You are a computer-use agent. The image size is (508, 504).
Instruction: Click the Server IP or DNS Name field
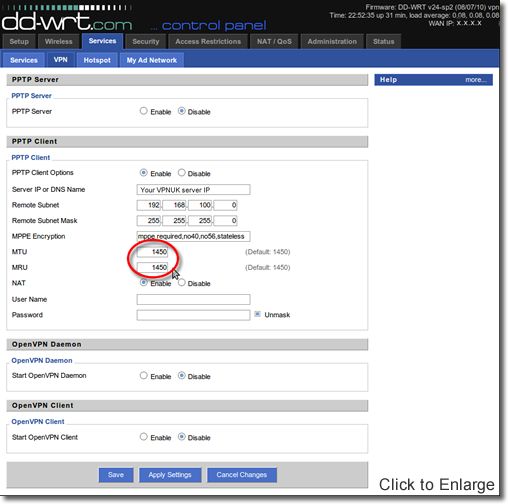coord(193,190)
